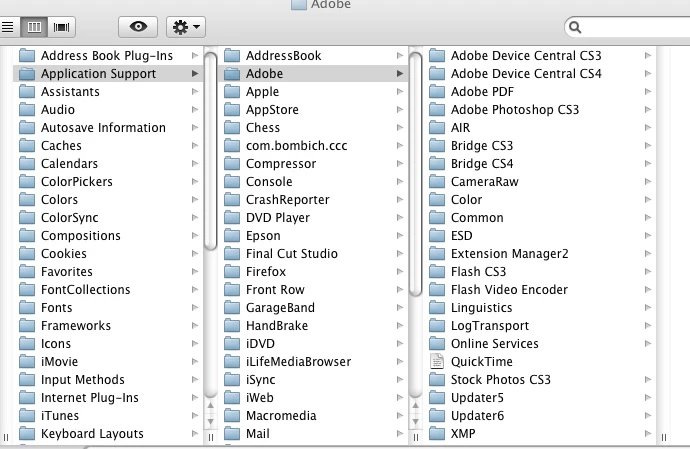Click the first column's scroll down arrow
Viewport: 690px width, 449px height.
[x=211, y=422]
